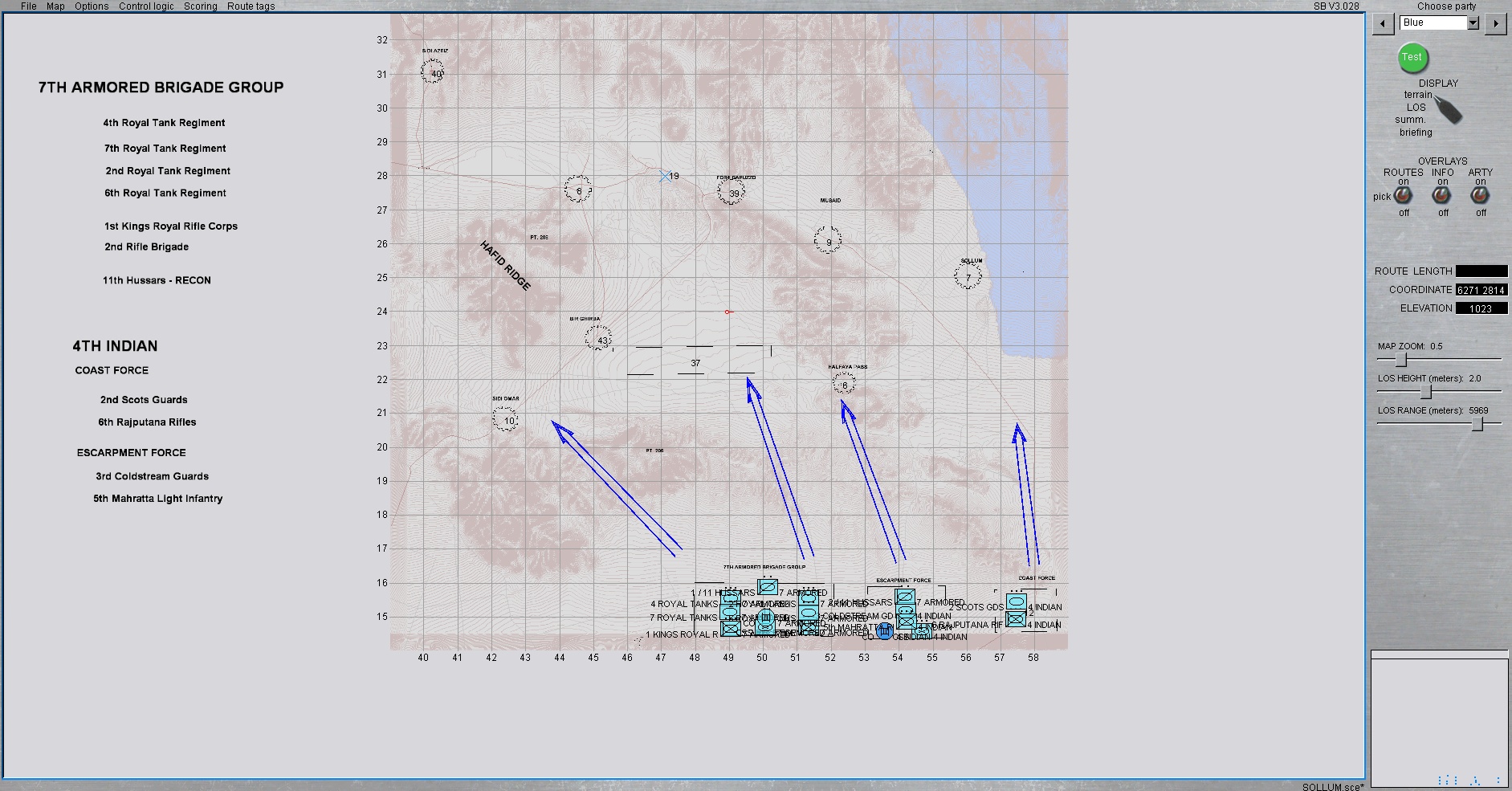Viewport: 1512px width, 791px height.
Task: Adjust the MAP ZOOM slider
Action: click(1401, 360)
